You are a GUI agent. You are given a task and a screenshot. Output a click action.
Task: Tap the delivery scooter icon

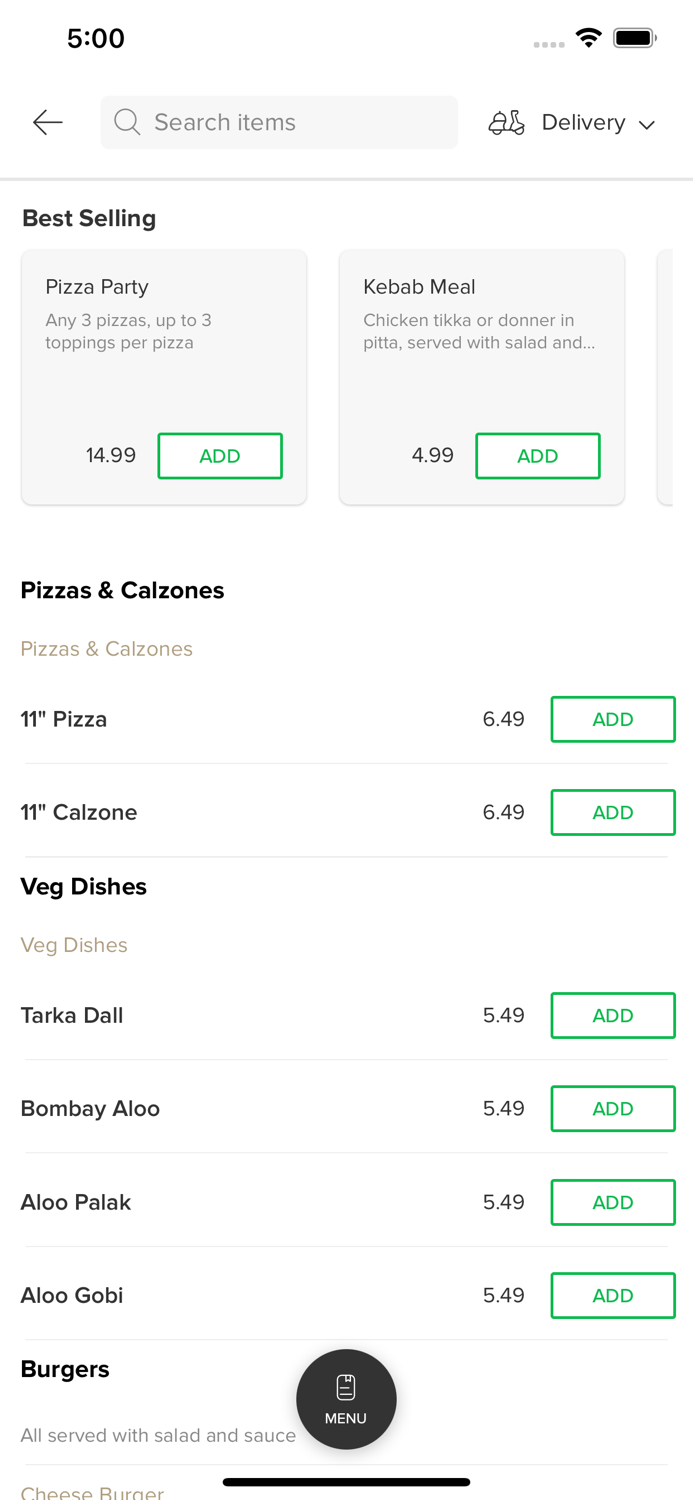[506, 122]
